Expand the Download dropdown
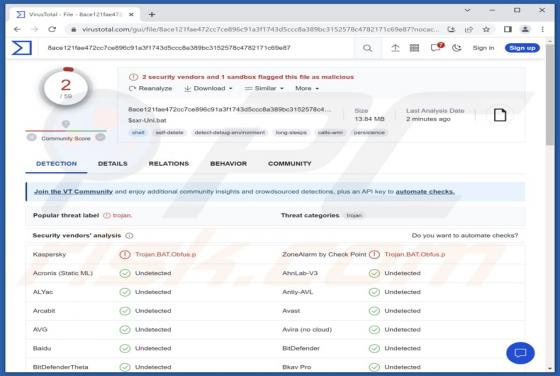 [208, 88]
